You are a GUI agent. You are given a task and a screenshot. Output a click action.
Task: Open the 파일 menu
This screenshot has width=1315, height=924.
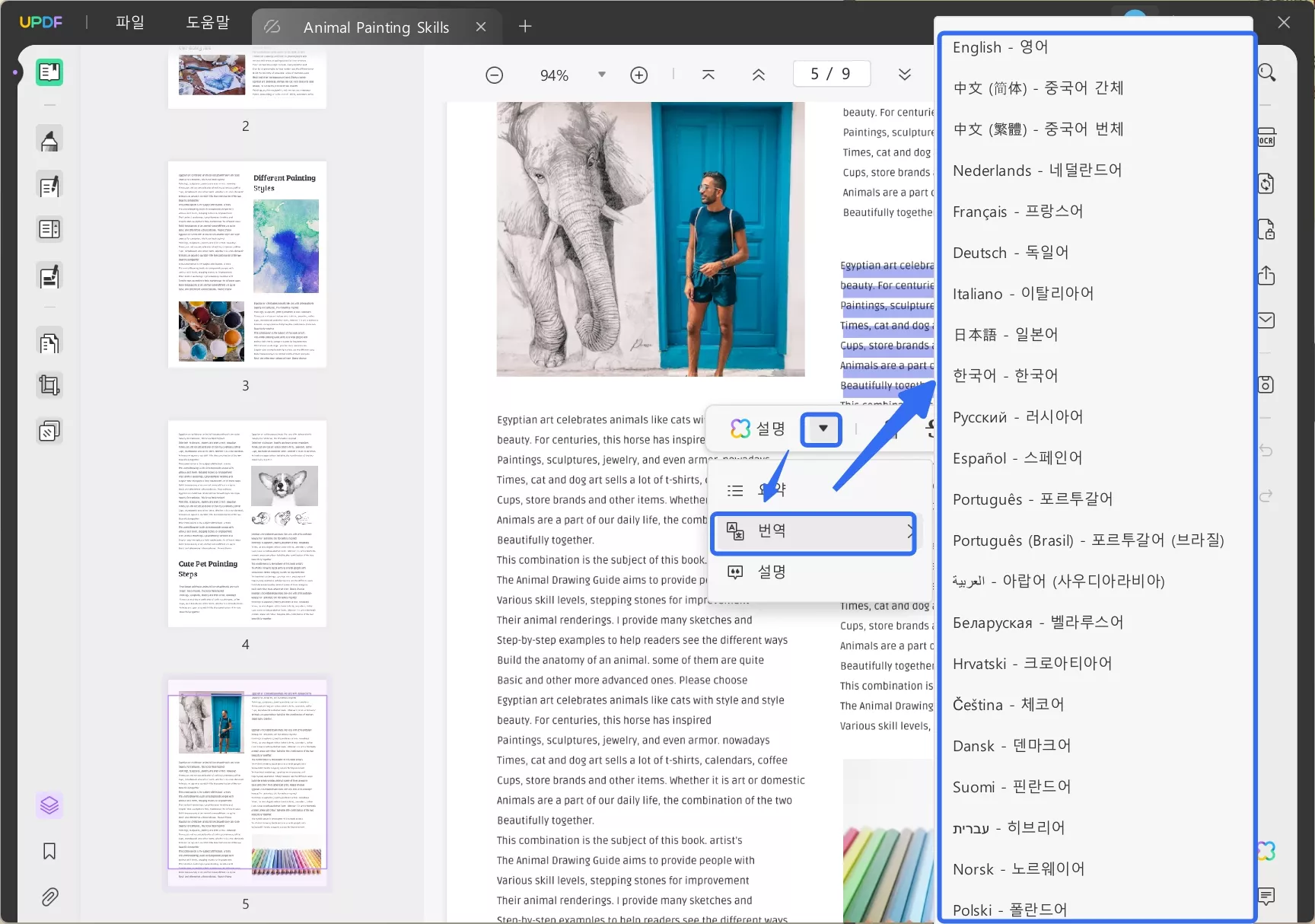pyautogui.click(x=129, y=23)
